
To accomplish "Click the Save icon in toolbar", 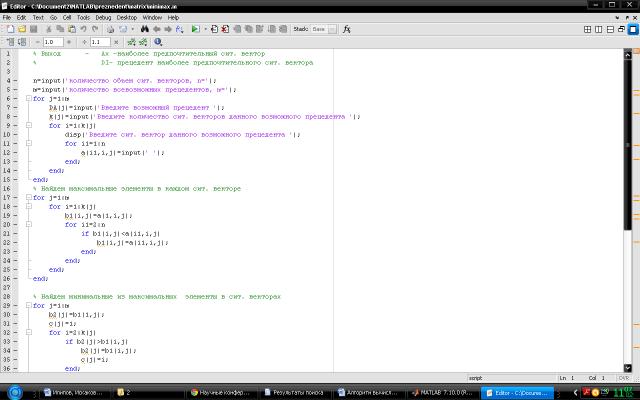I will pos(33,30).
